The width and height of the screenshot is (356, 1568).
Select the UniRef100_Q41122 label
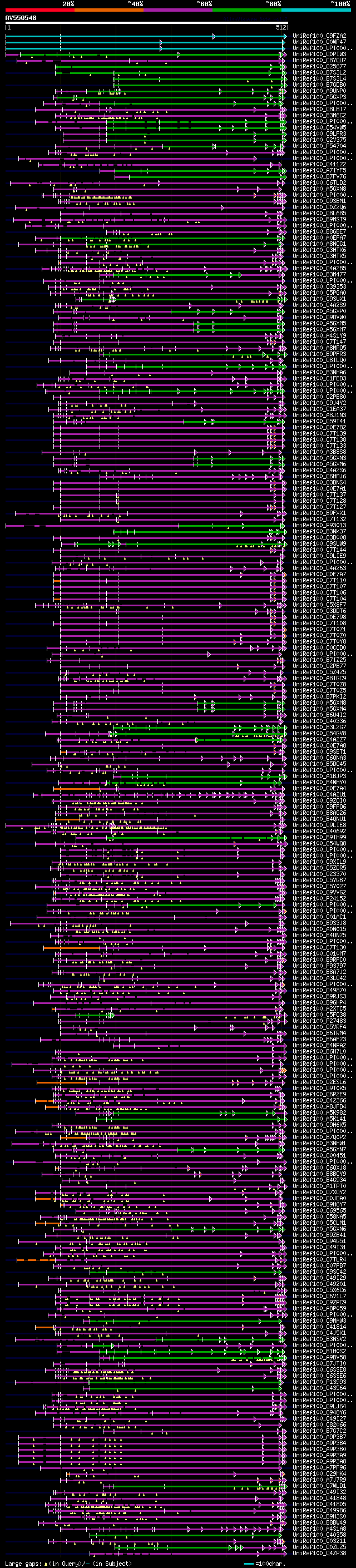click(x=319, y=164)
